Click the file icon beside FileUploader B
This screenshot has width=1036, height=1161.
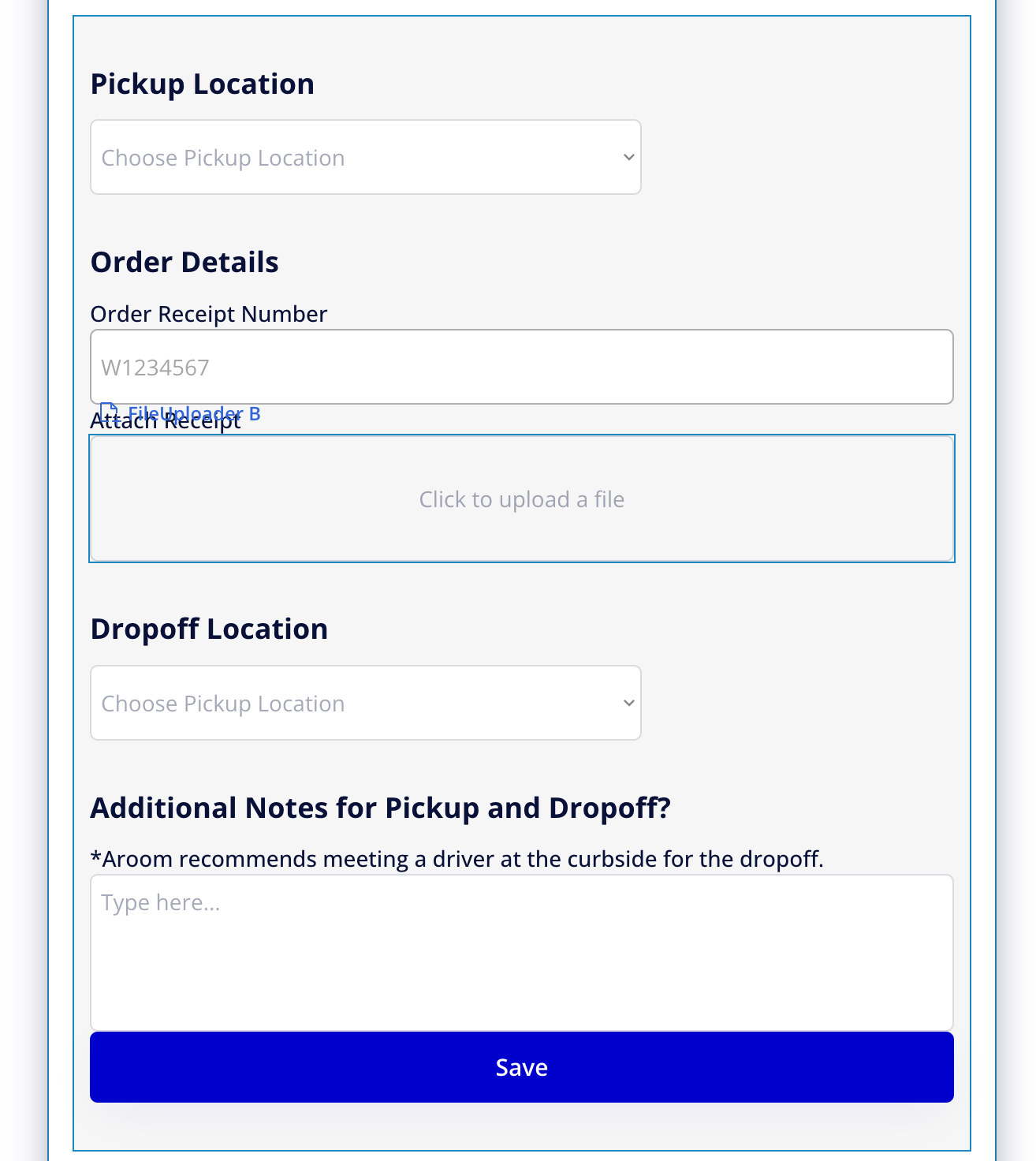tap(110, 413)
